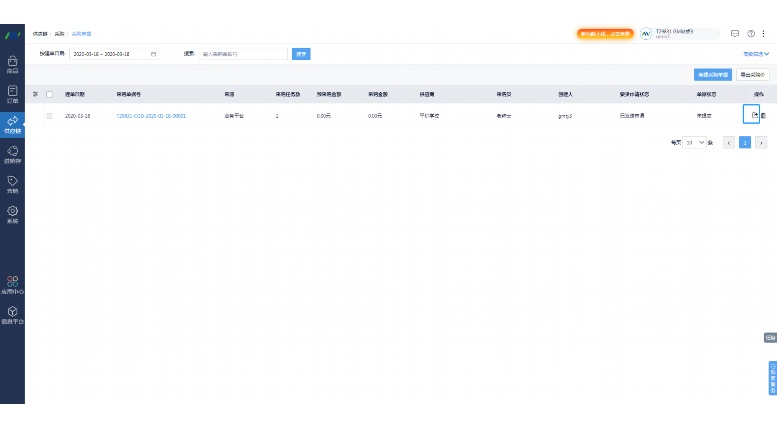Click the delete trash icon in row
This screenshot has width=777, height=428.
pos(763,115)
